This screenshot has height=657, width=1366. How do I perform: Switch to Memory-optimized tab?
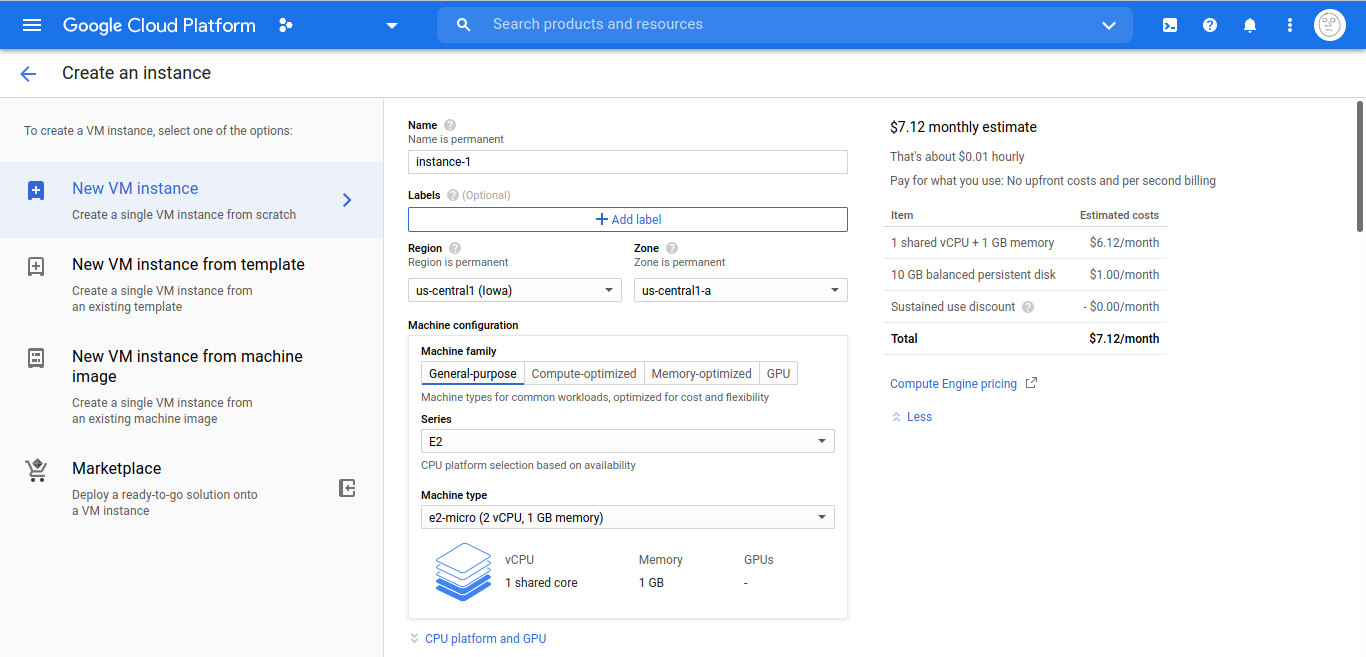[702, 374]
